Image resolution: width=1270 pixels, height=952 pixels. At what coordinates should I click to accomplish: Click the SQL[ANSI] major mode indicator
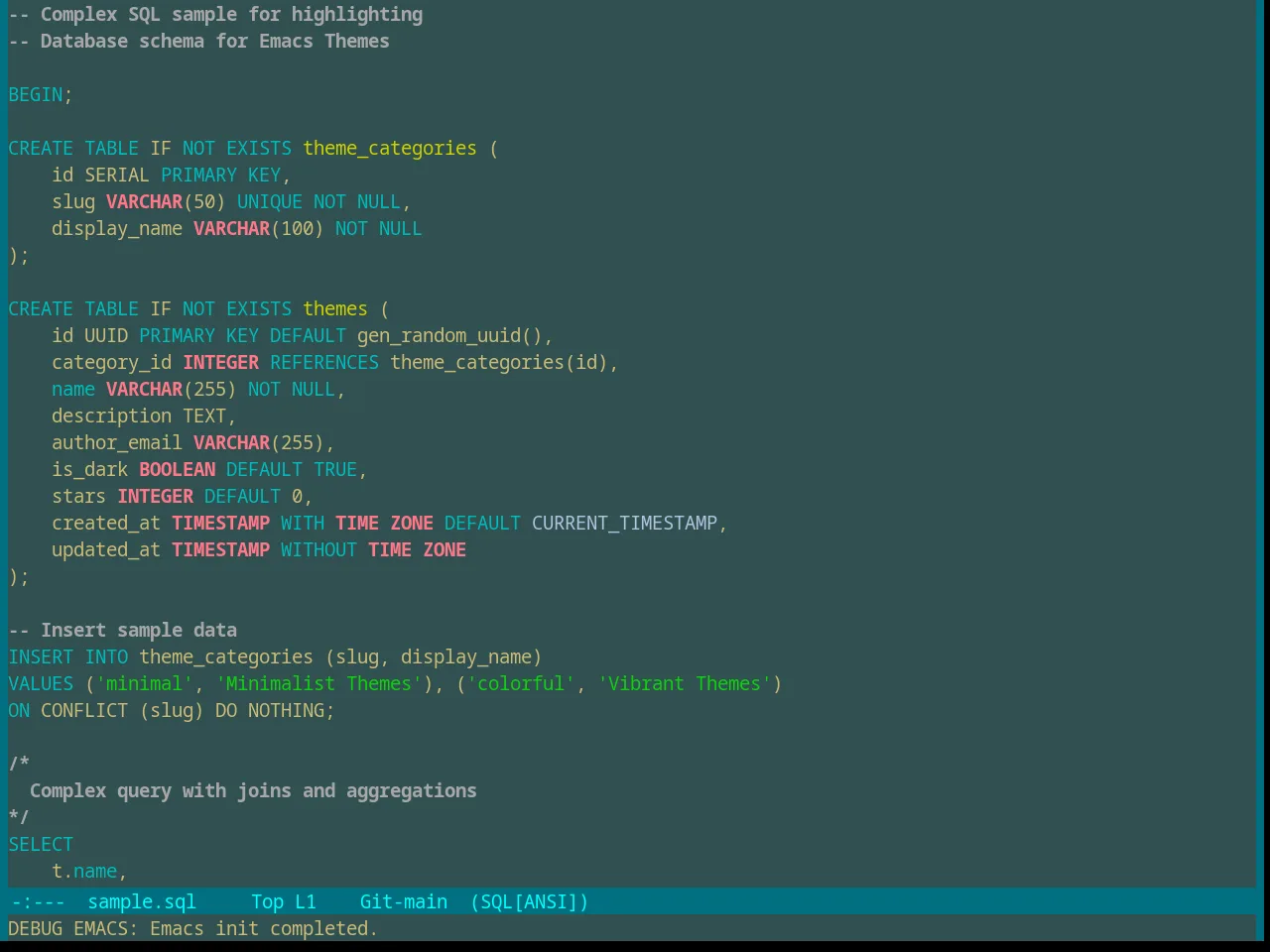coord(530,901)
